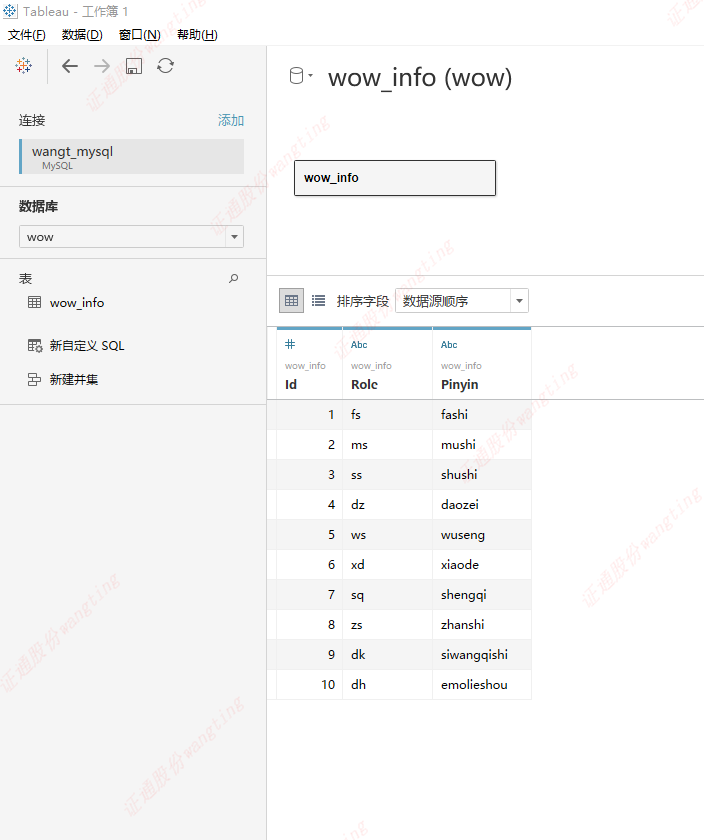The height and width of the screenshot is (840, 704).
Task: Click the data source cylinder icon beside the title
Action: (296, 76)
